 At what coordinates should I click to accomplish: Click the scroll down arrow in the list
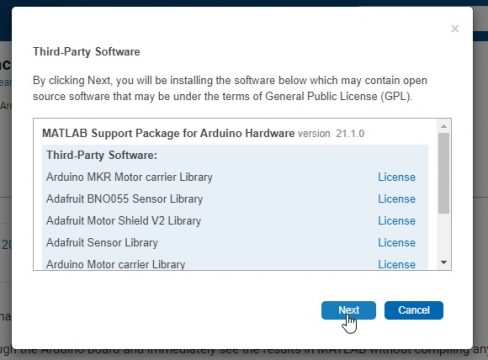[x=444, y=262]
